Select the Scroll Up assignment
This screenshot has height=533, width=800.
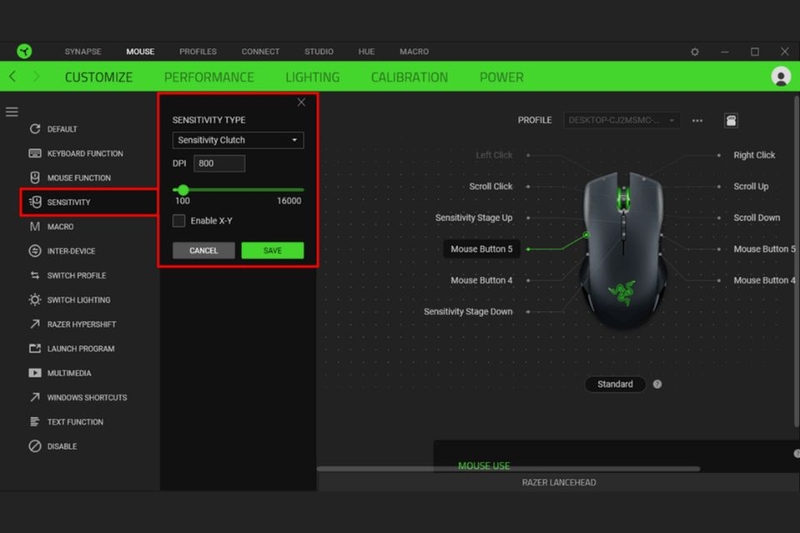coord(751,186)
